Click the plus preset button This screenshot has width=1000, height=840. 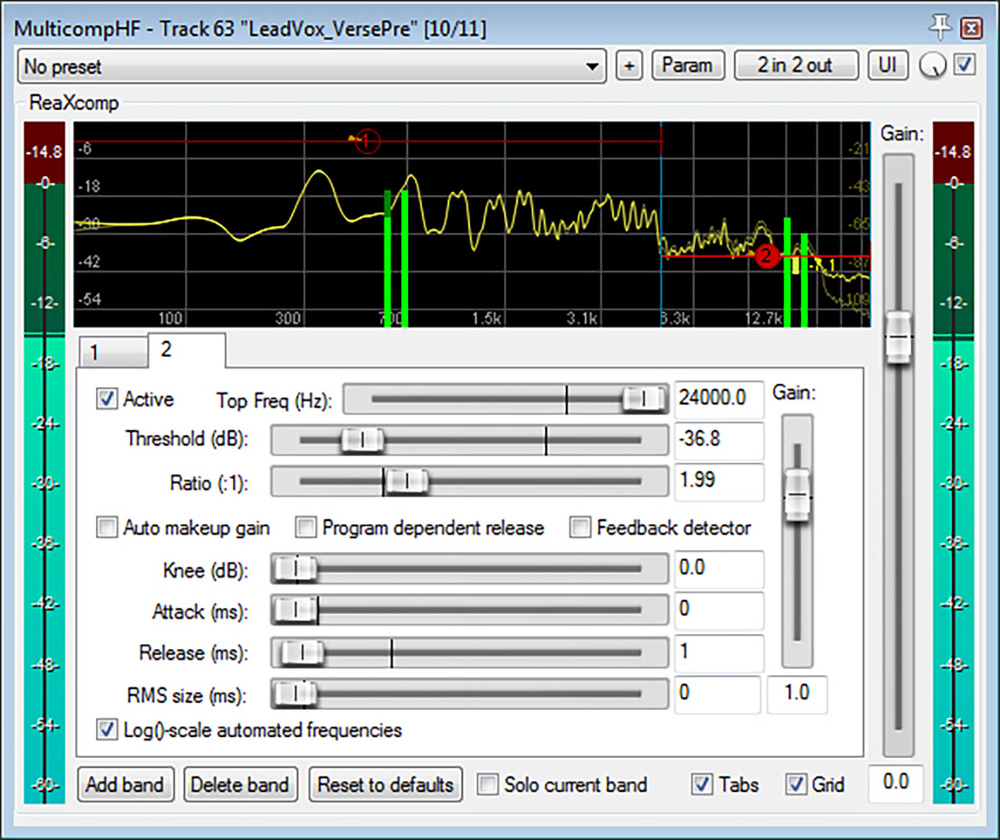tap(629, 66)
